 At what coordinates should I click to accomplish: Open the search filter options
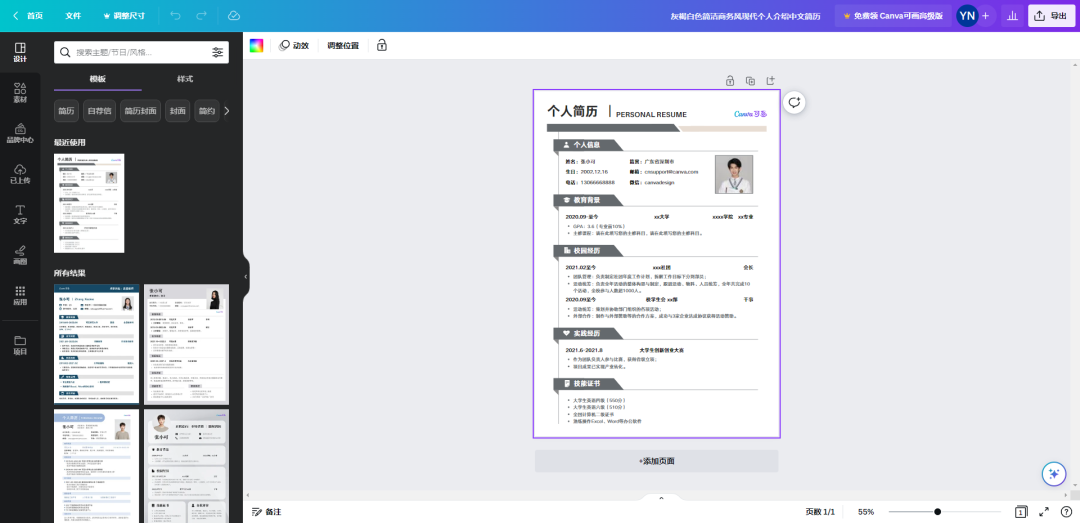click(x=218, y=52)
